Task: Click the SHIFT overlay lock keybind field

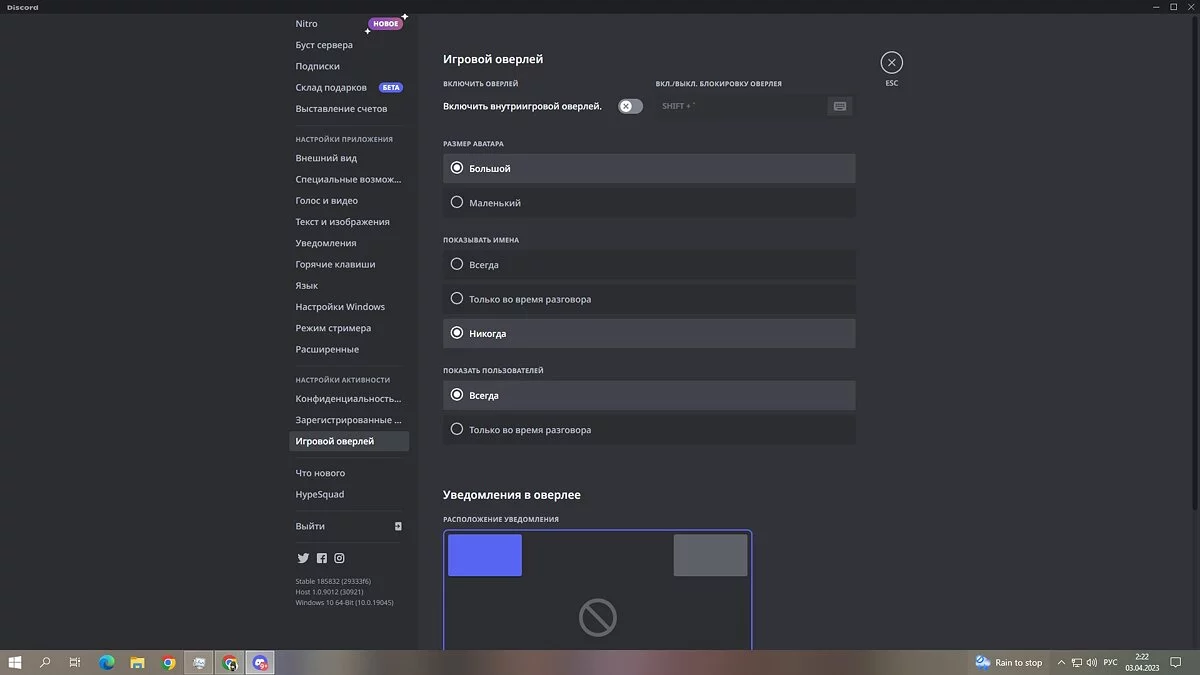Action: coord(740,106)
